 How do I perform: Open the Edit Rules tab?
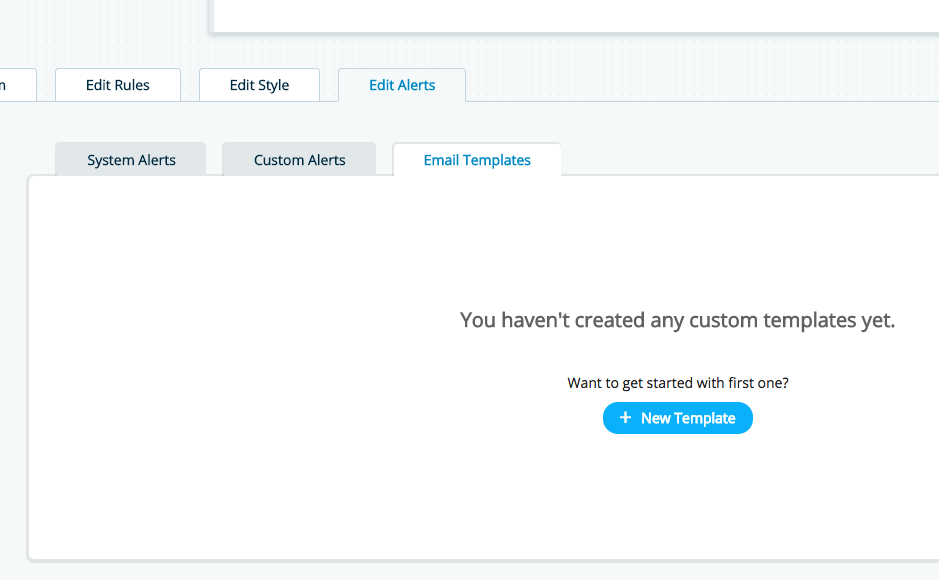click(x=118, y=85)
